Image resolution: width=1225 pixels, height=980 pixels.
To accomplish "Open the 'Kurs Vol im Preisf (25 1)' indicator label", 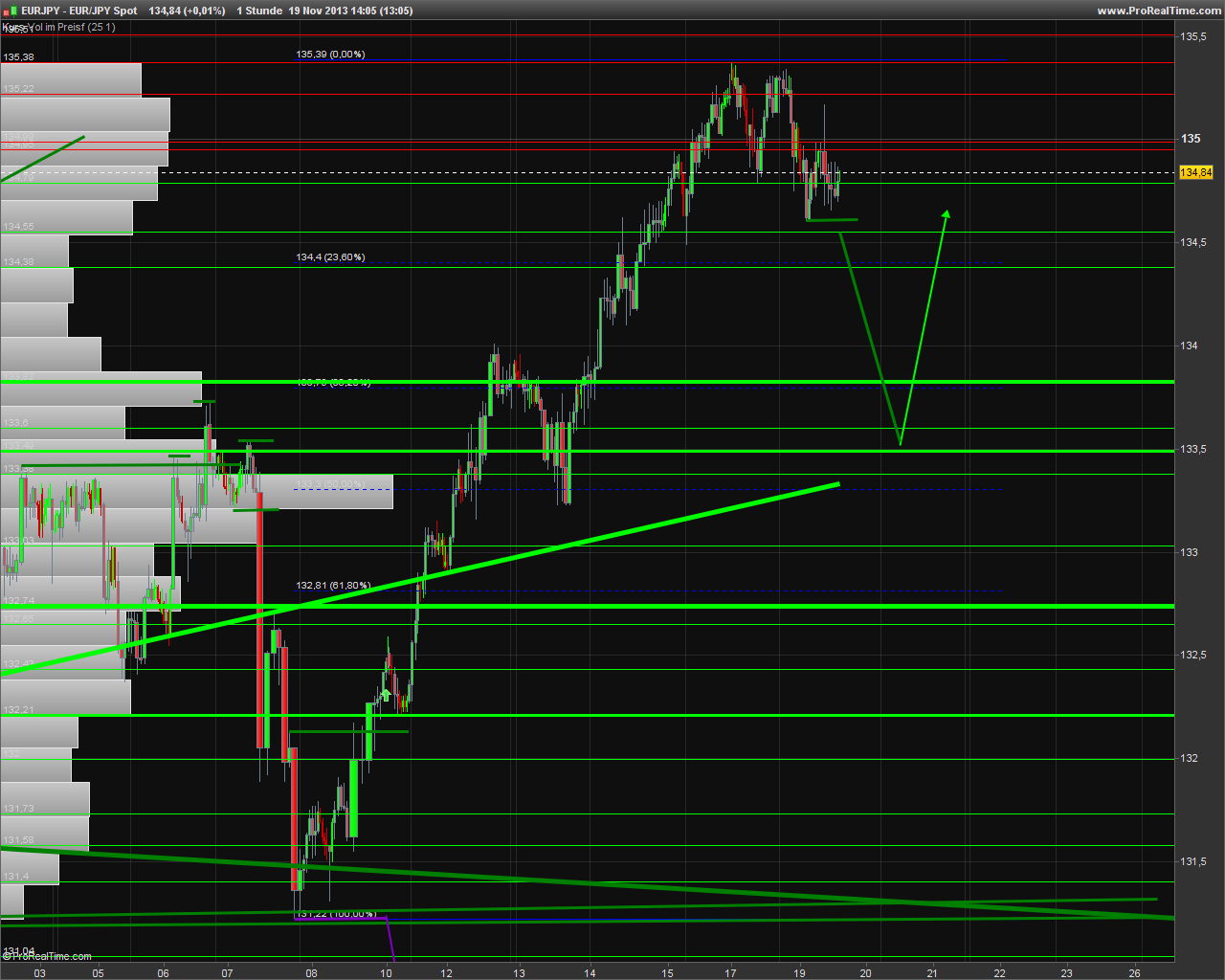I will (x=58, y=27).
